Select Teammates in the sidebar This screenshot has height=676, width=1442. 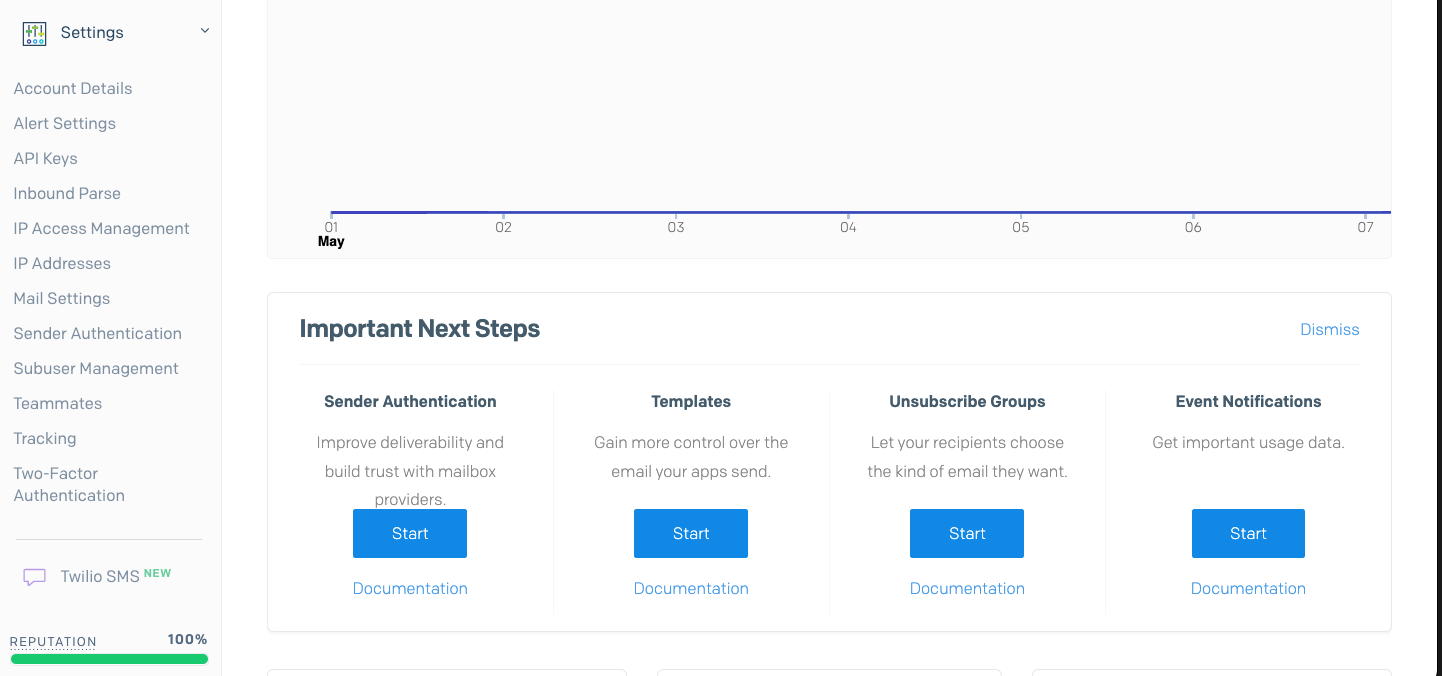tap(58, 403)
